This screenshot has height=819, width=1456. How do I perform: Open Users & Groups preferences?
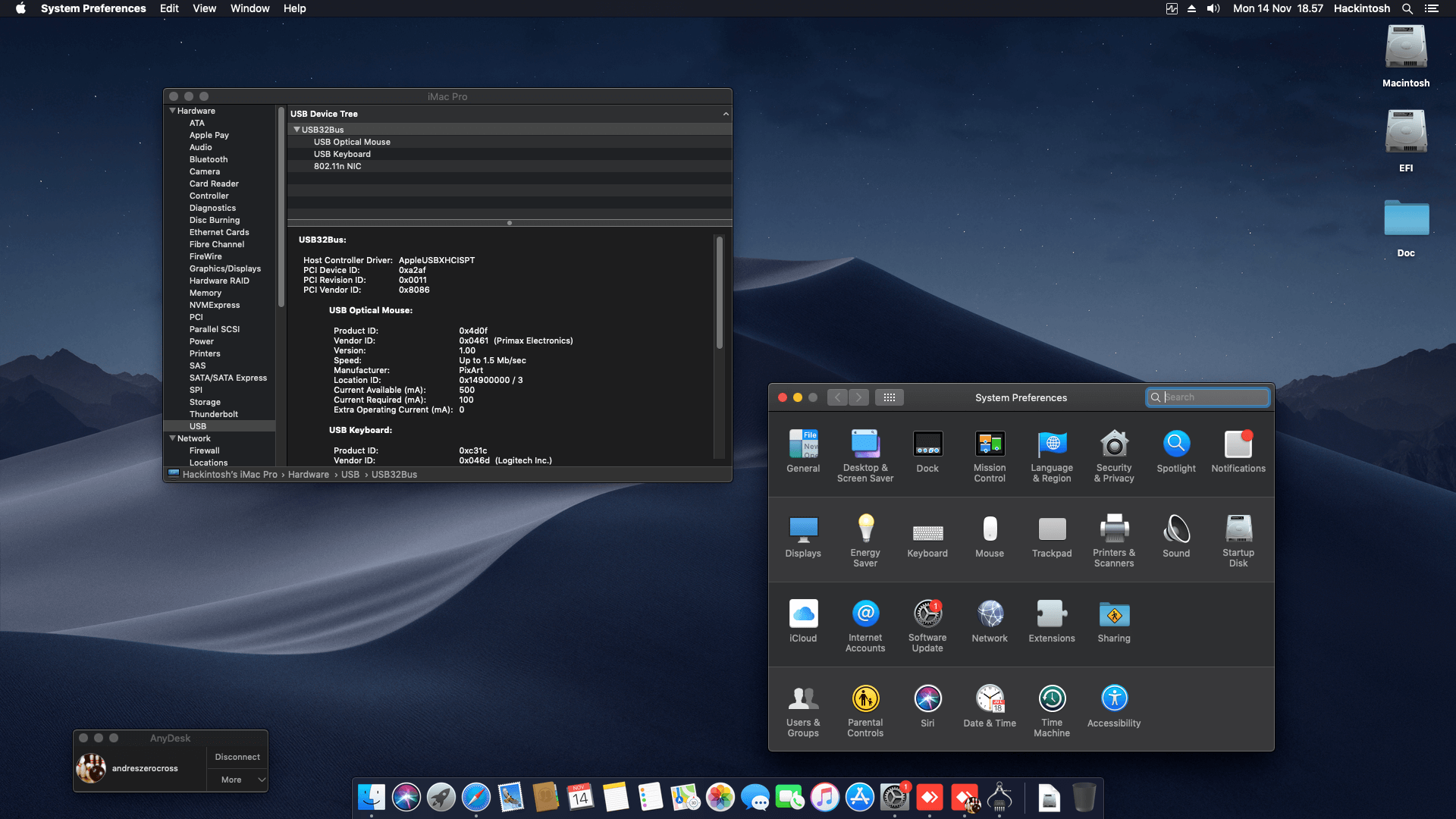click(803, 710)
